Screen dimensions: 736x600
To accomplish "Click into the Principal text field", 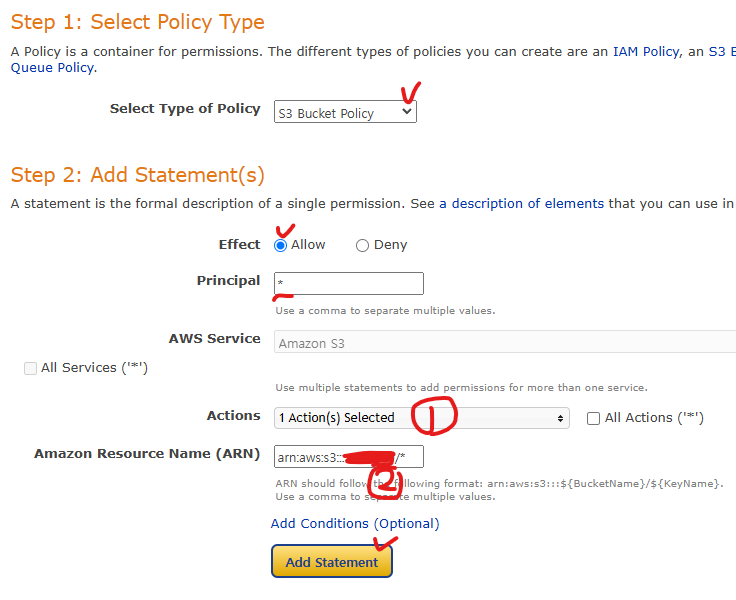I will pos(349,284).
